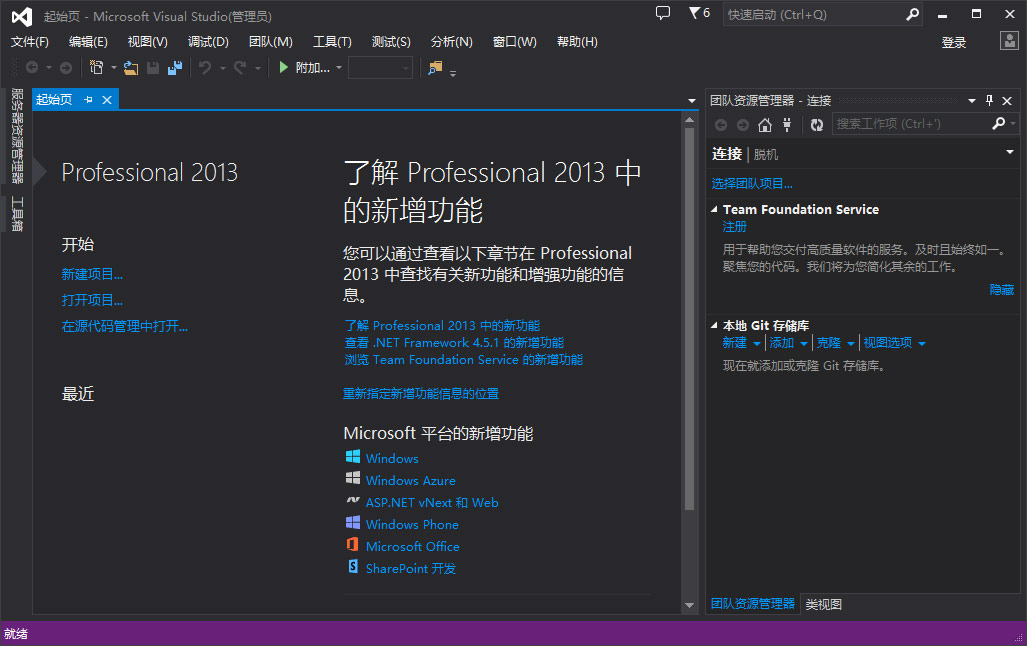This screenshot has height=646, width=1027.
Task: Refresh Team Explorer with the refresh icon
Action: click(x=816, y=124)
